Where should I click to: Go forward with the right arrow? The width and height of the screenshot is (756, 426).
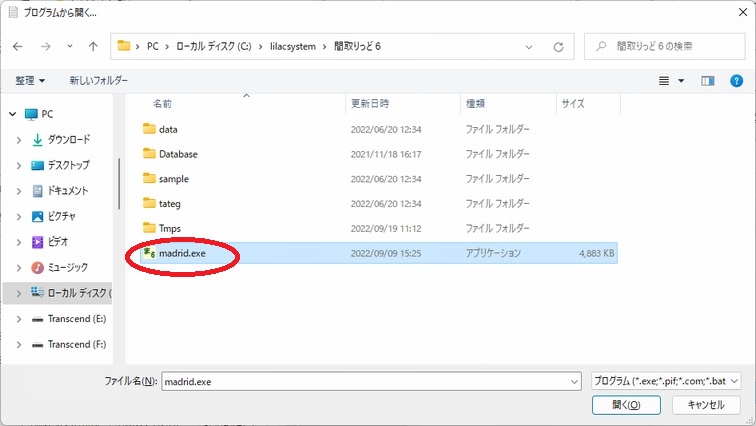(x=45, y=46)
